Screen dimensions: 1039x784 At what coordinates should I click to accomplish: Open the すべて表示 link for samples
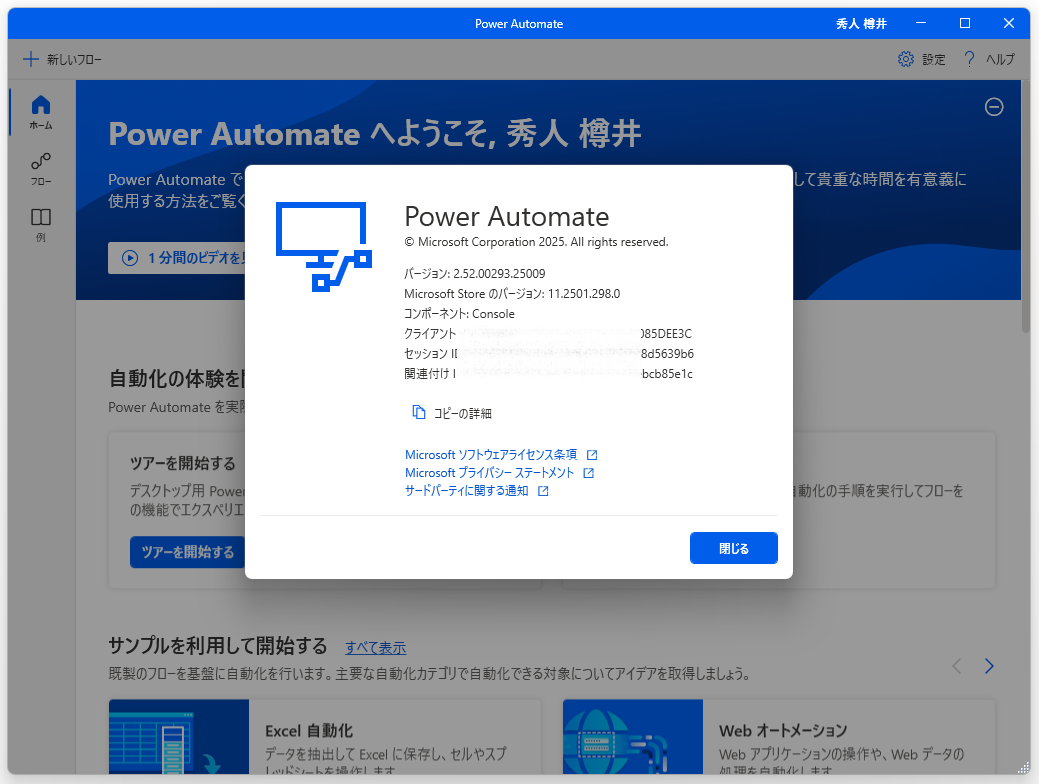coord(378,648)
